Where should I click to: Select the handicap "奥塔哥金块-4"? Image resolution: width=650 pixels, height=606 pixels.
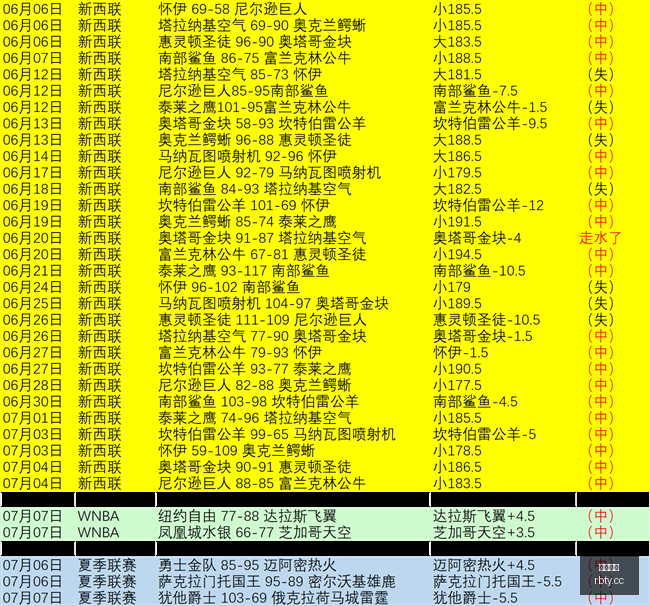tap(477, 238)
